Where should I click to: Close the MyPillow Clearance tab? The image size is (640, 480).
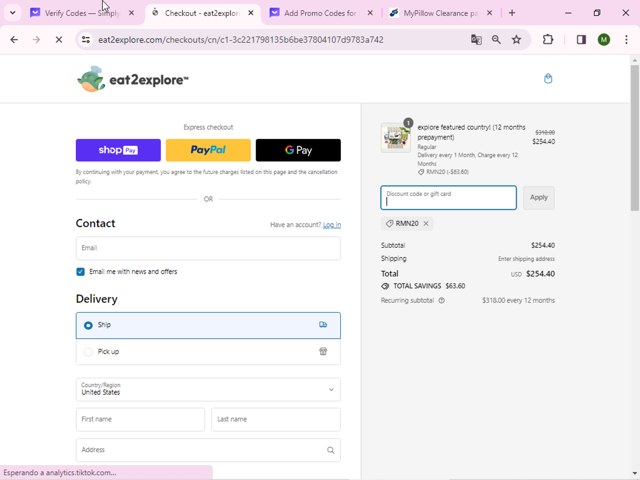(489, 13)
